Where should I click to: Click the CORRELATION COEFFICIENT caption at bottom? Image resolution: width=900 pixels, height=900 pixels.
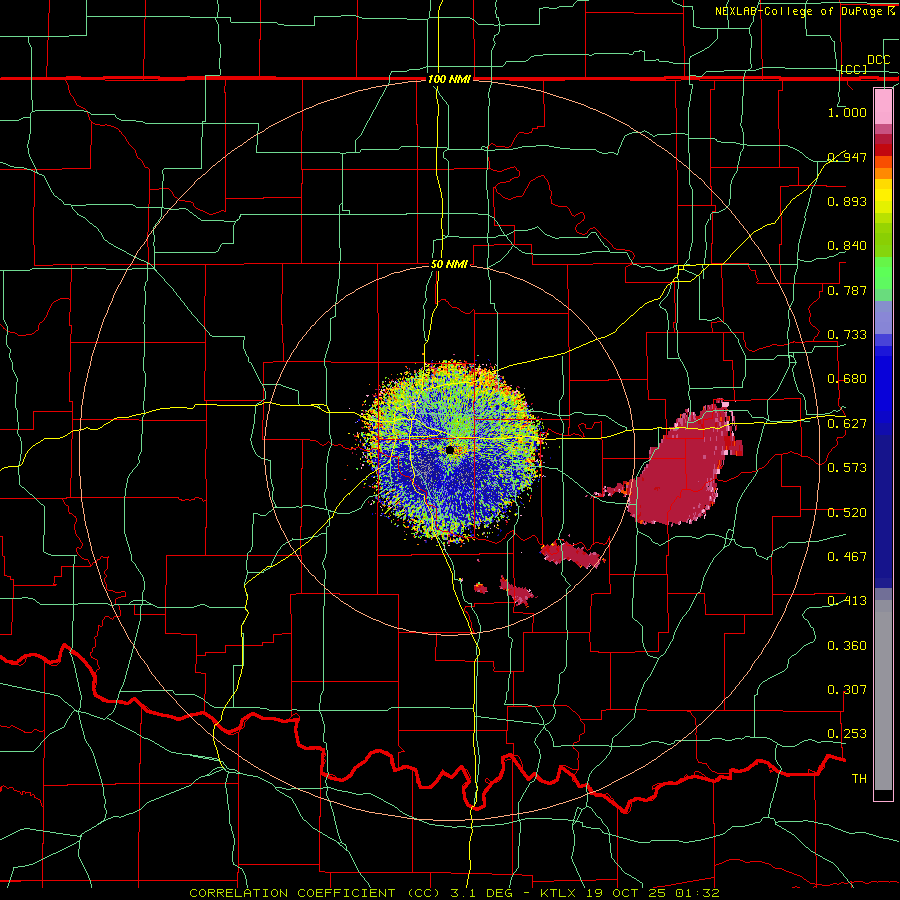(454, 893)
